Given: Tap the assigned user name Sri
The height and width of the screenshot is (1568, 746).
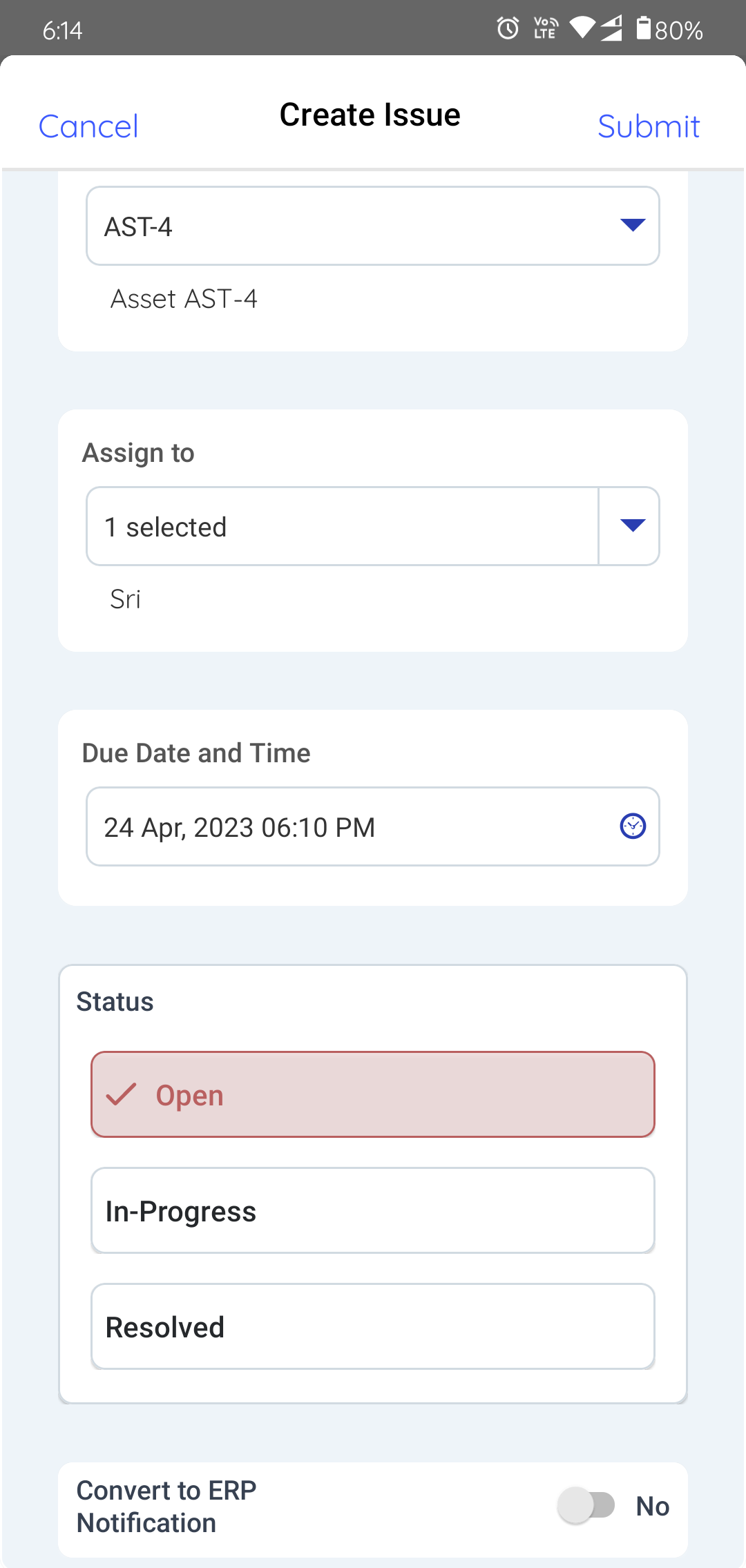Looking at the screenshot, I should 125,599.
